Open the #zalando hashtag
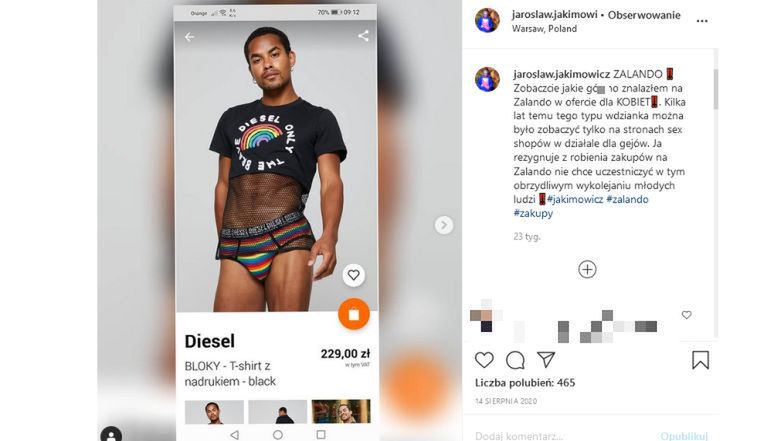 [628, 200]
